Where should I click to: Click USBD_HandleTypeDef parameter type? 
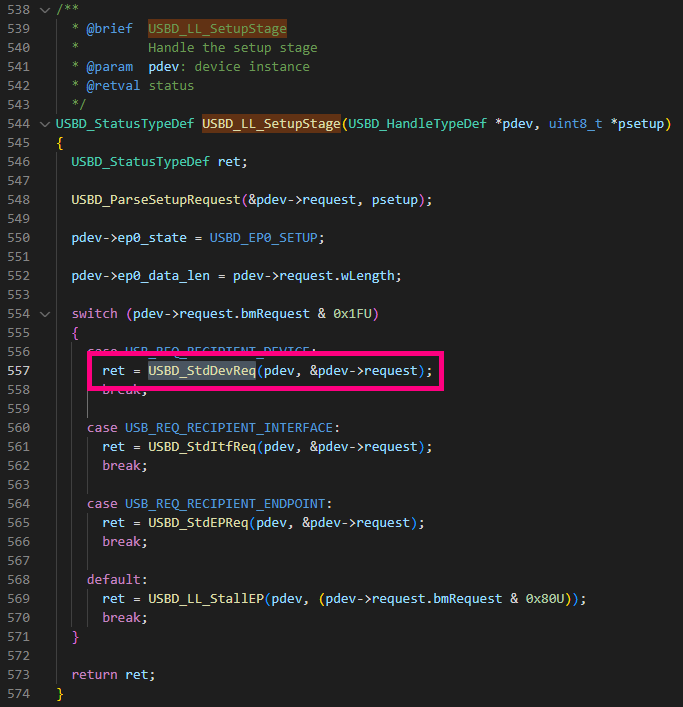[417, 124]
